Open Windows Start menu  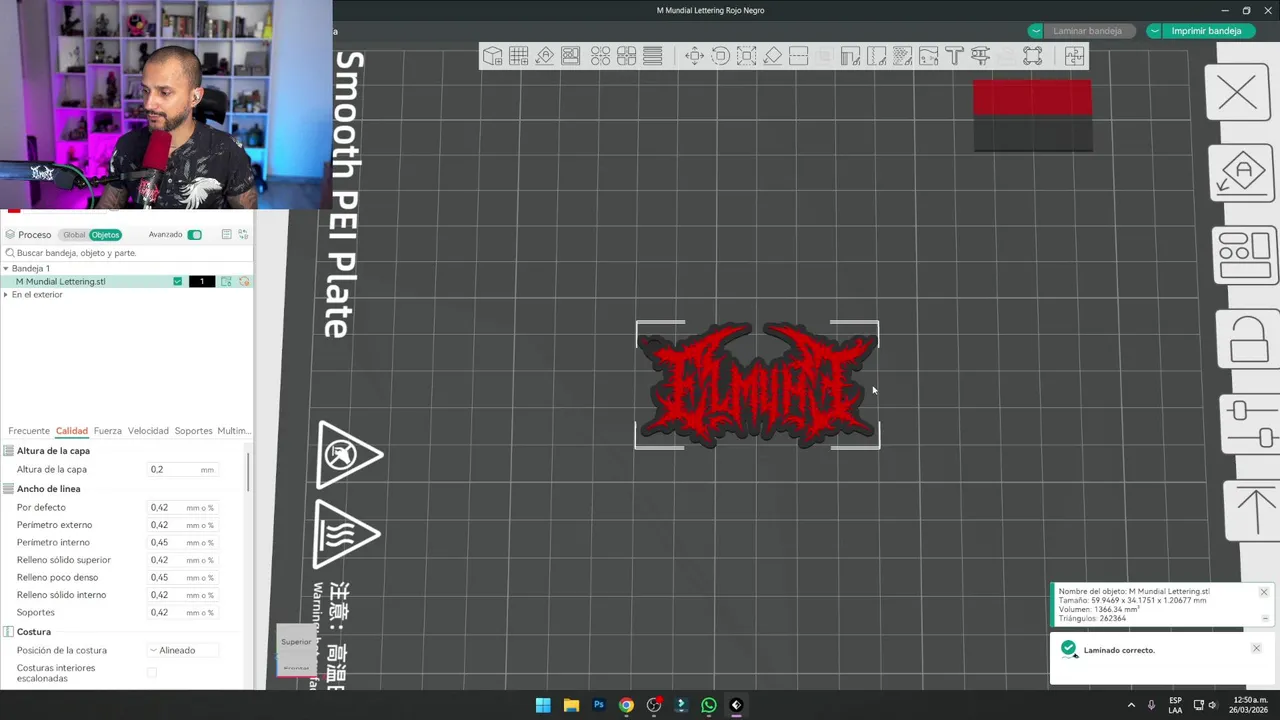click(543, 705)
